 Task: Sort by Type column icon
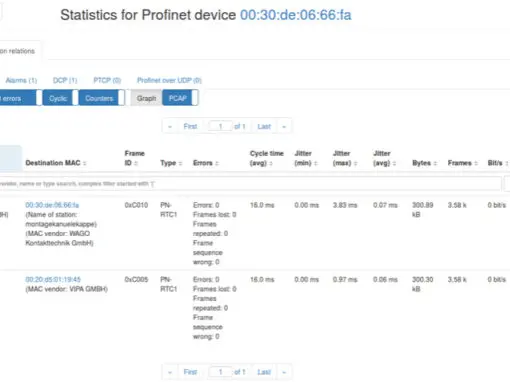tap(180, 163)
